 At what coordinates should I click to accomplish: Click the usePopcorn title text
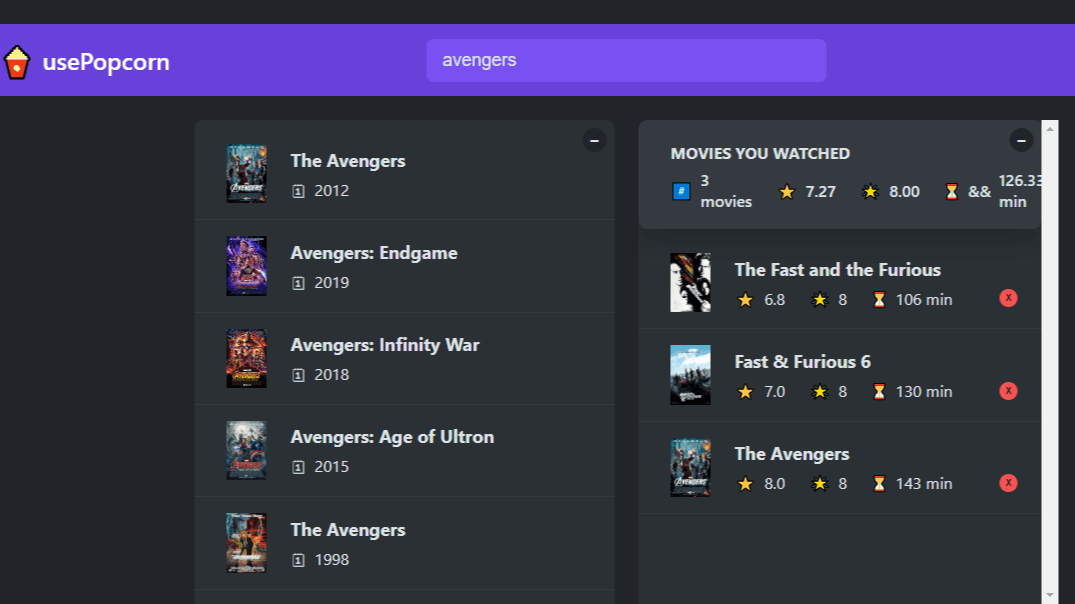[106, 62]
